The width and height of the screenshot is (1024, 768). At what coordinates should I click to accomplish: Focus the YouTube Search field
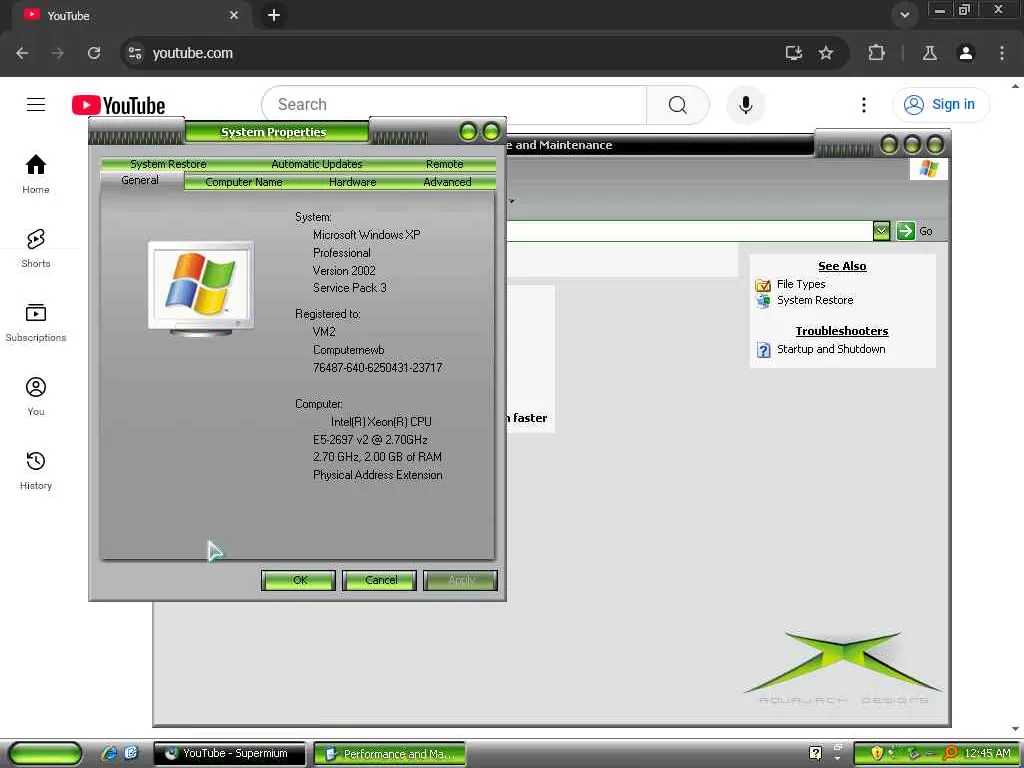tap(454, 104)
